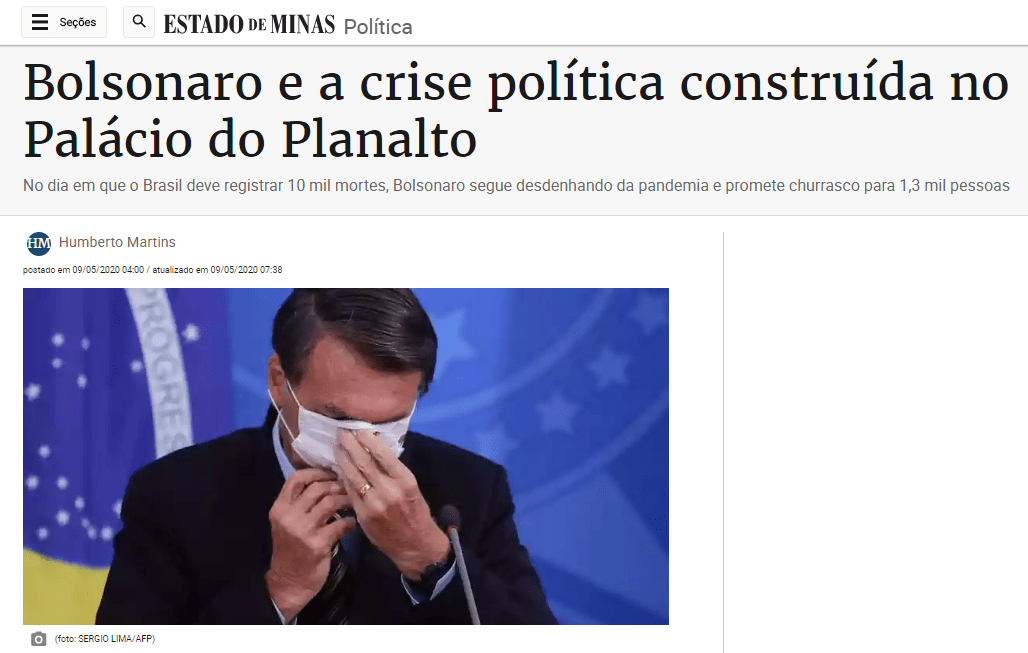Viewport: 1028px width, 653px height.
Task: Click the blank right sidebar area
Action: [876, 442]
